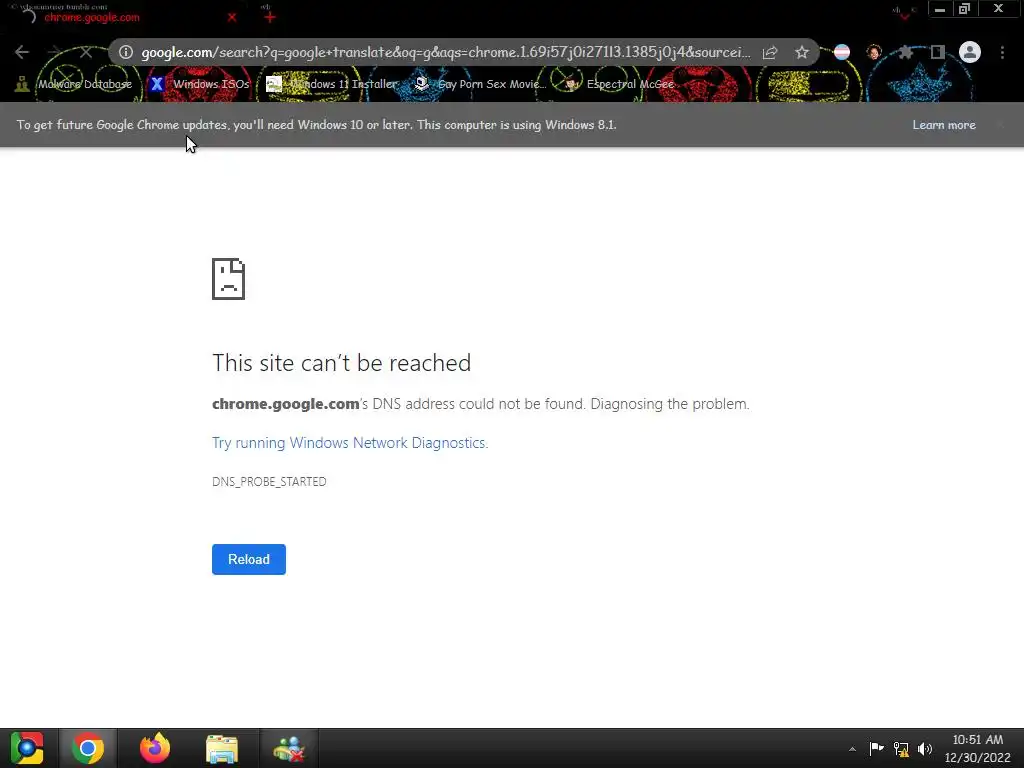Close the chrome.google.com tab

pyautogui.click(x=232, y=18)
